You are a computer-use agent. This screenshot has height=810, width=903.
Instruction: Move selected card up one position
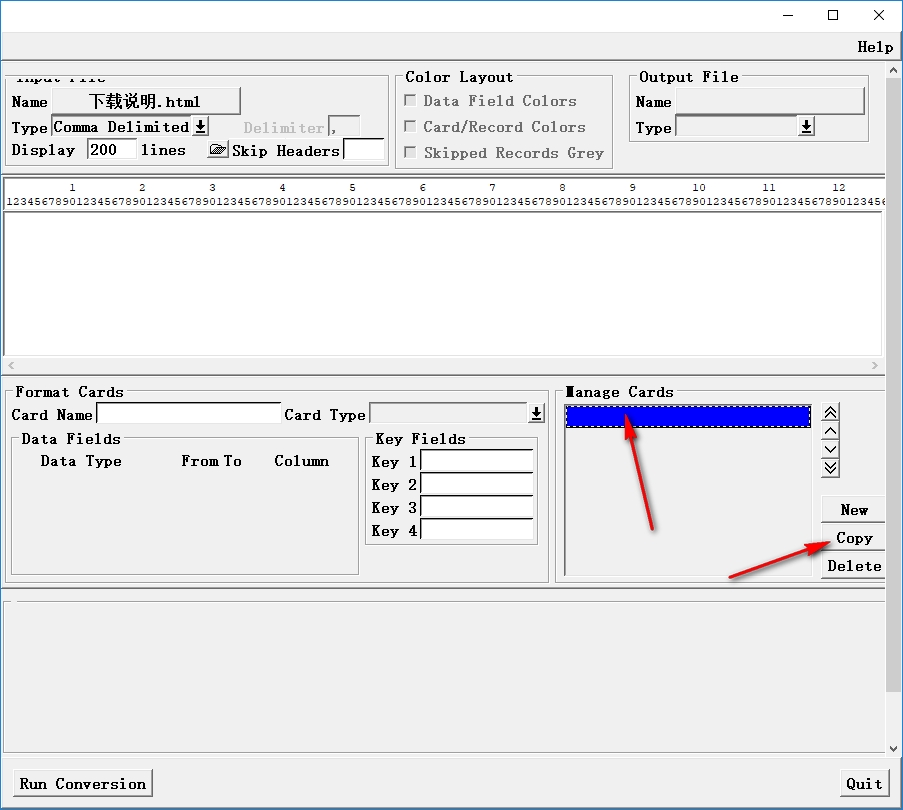coord(830,431)
